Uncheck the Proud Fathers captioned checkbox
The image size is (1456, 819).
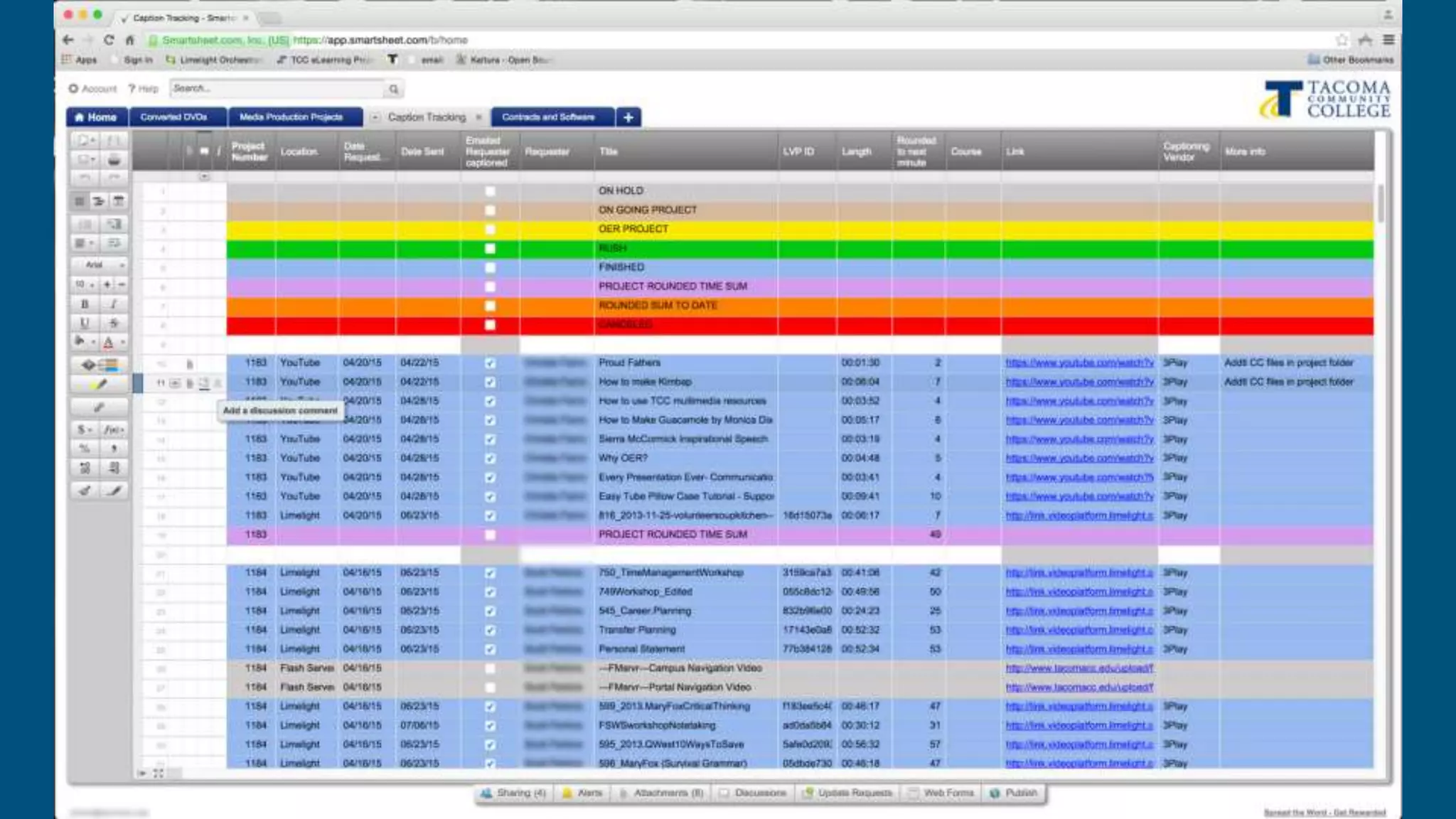point(490,363)
